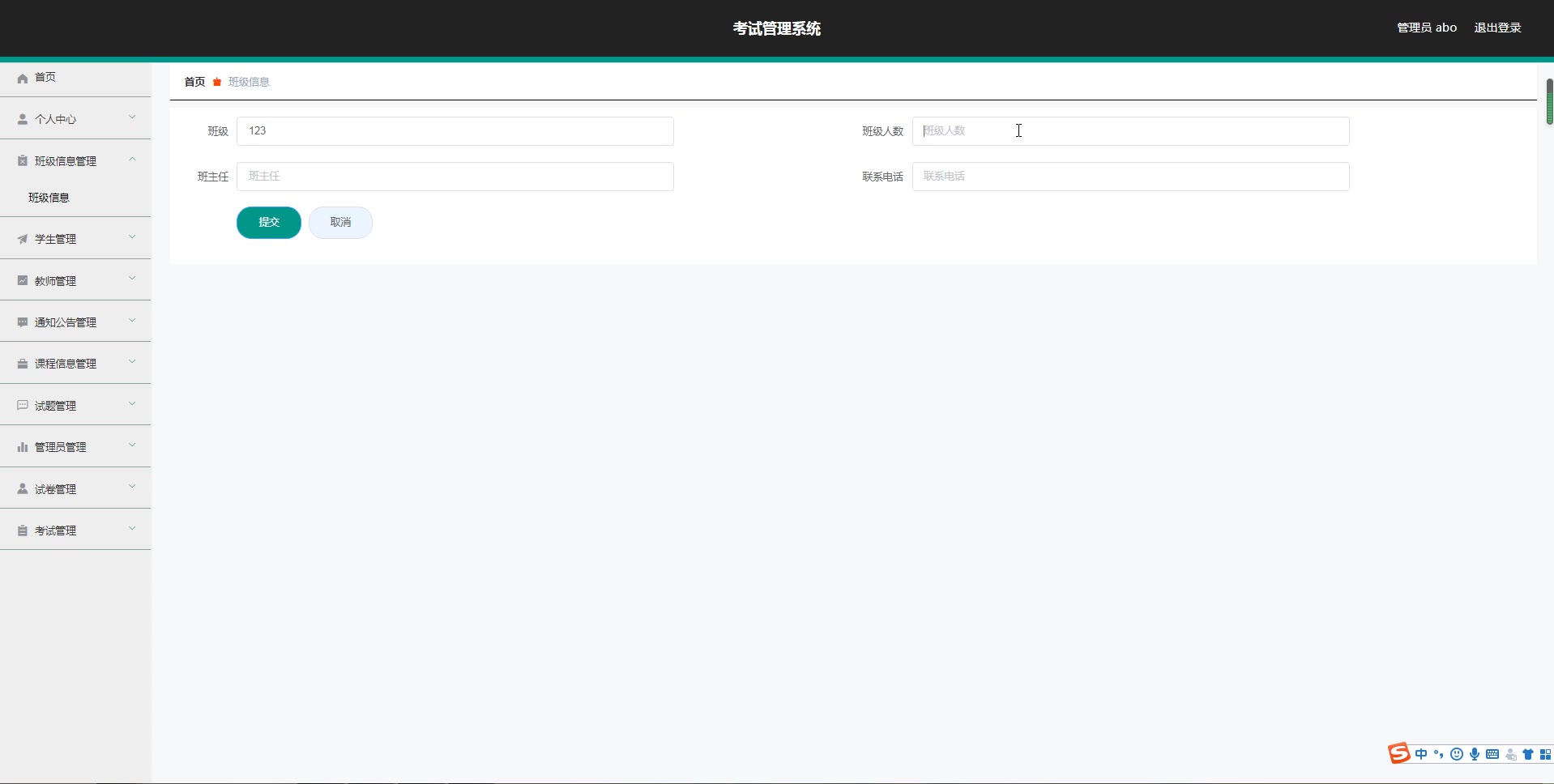The height and width of the screenshot is (784, 1554).
Task: Click the 提交 submit button
Action: tap(269, 223)
